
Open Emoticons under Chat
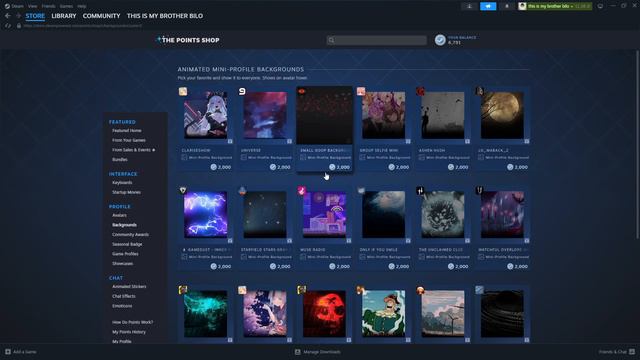click(122, 306)
